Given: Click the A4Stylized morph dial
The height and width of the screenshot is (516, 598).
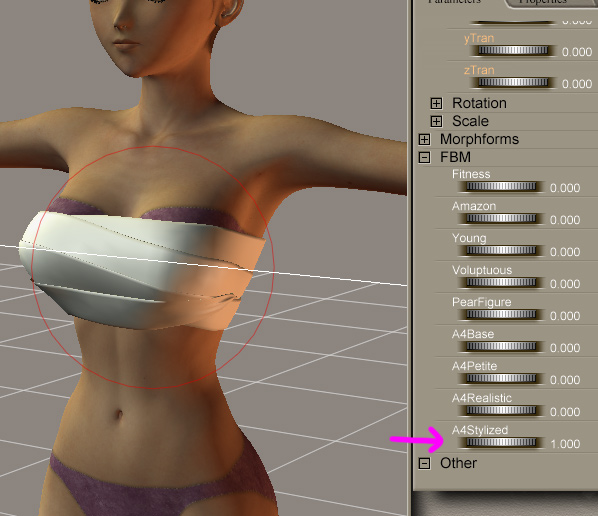Looking at the screenshot, I should tap(501, 443).
